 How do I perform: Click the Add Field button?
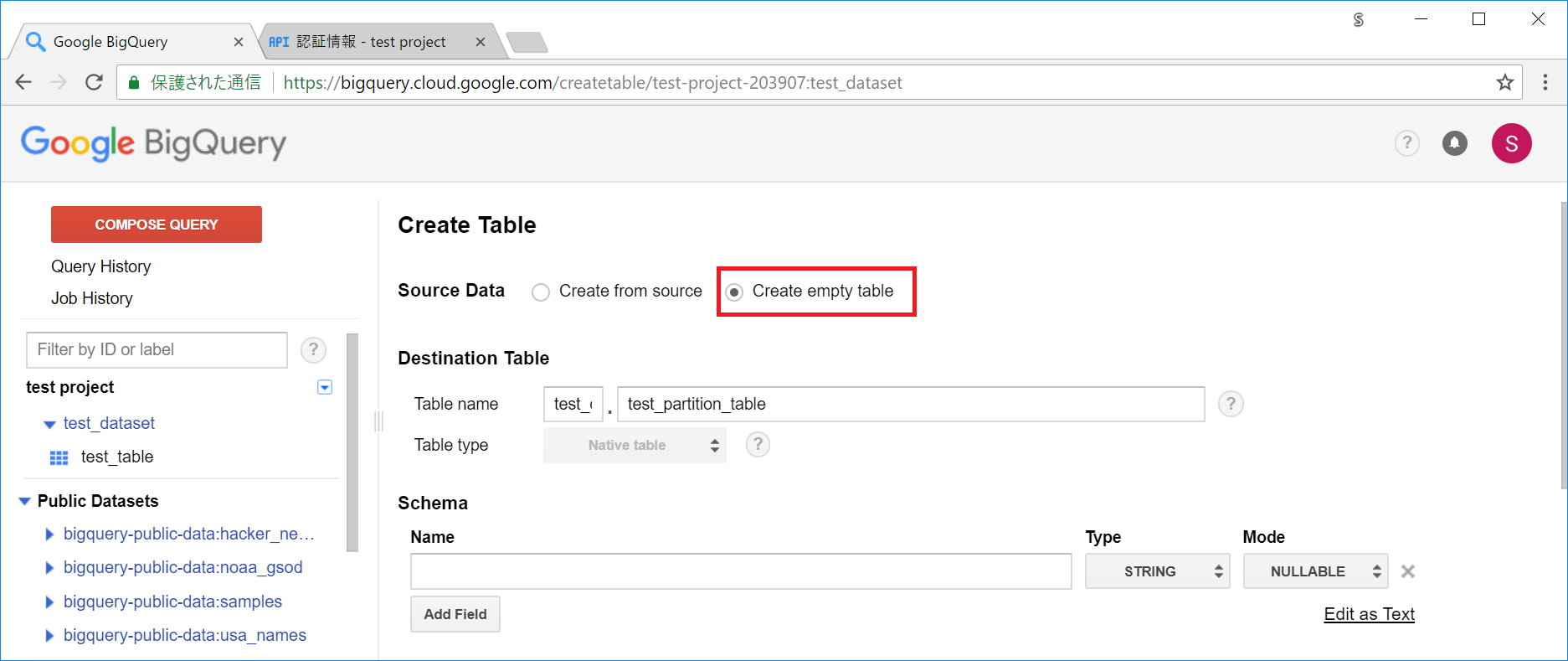(455, 614)
